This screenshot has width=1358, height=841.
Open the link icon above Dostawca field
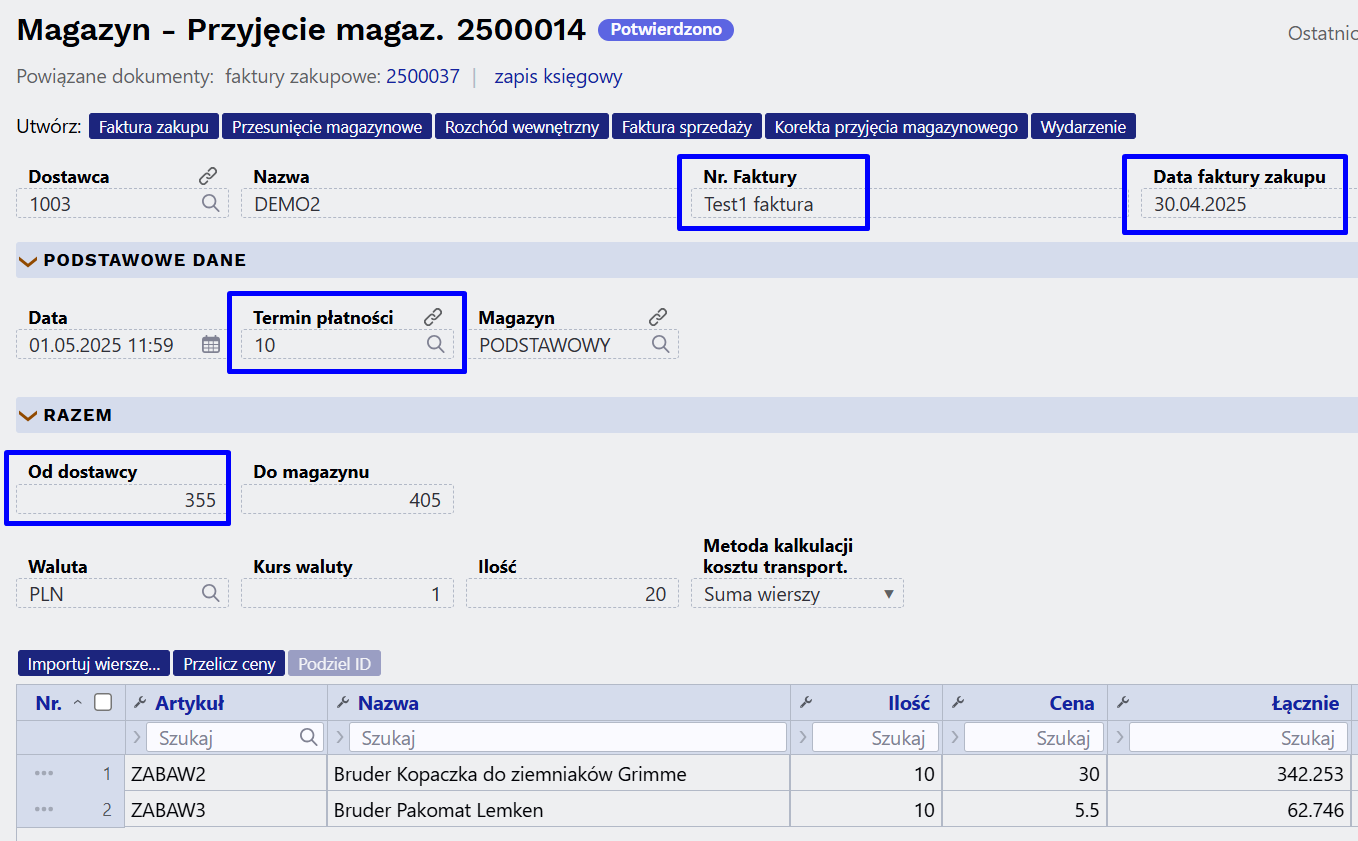point(208,176)
